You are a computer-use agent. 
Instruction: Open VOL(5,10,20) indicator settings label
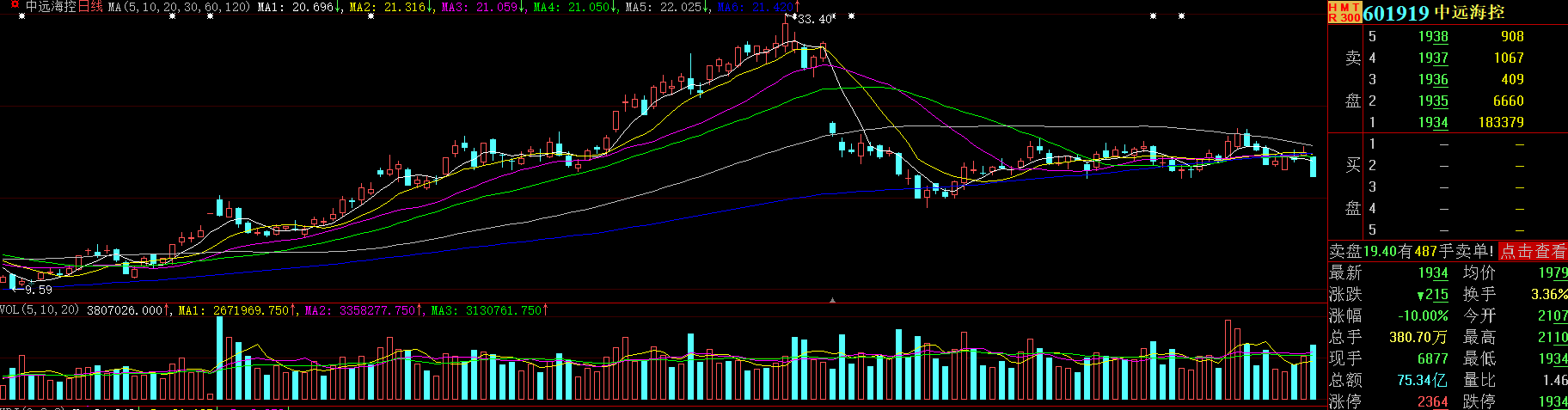pos(40,309)
